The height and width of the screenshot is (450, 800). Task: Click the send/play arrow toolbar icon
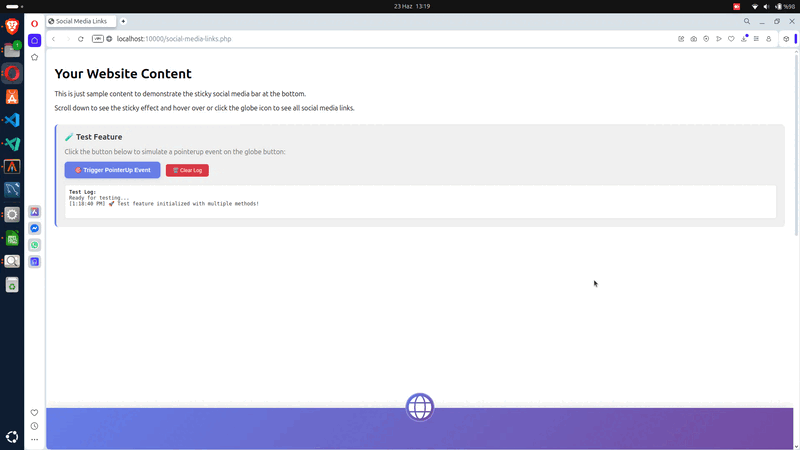(719, 39)
